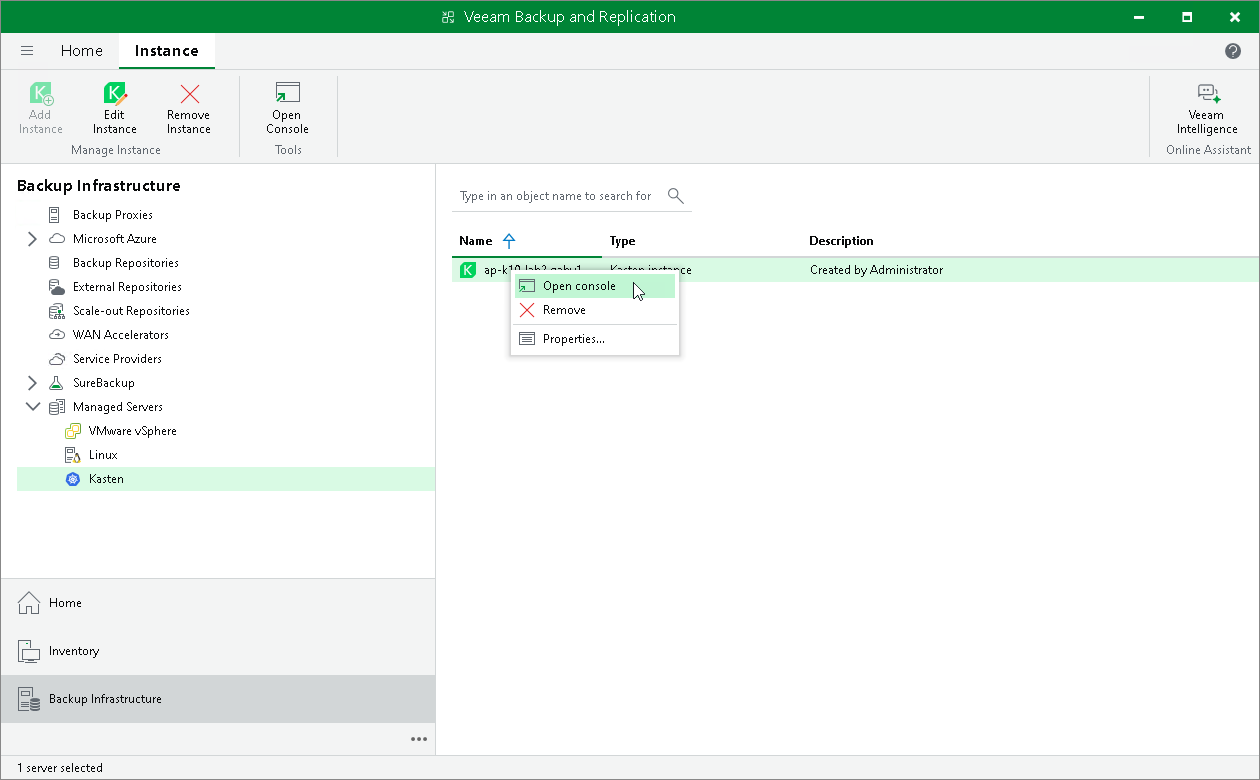Click the Edit Instance ribbon icon
Viewport: 1260px width, 780px height.
115,94
